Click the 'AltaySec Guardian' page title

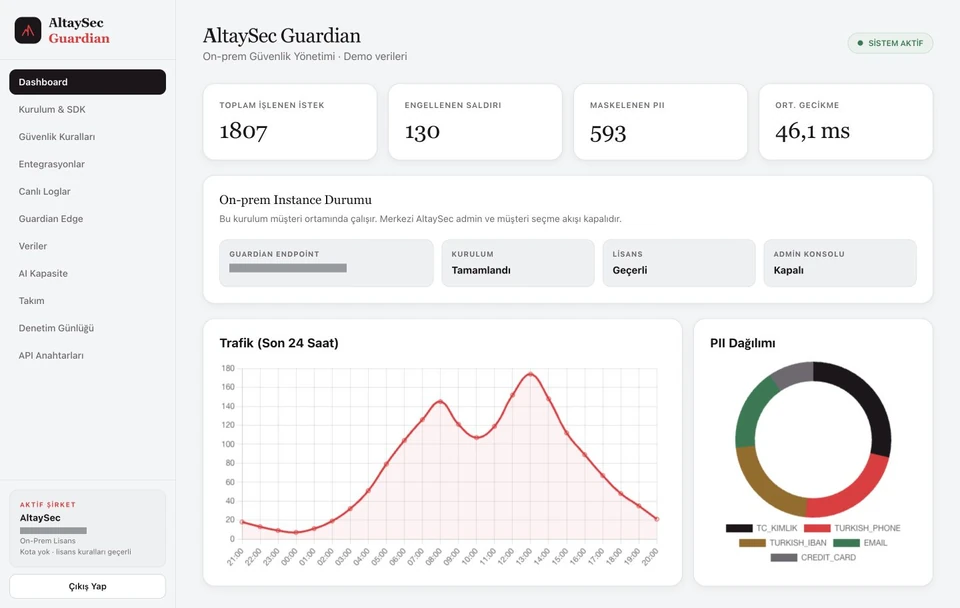pyautogui.click(x=282, y=36)
